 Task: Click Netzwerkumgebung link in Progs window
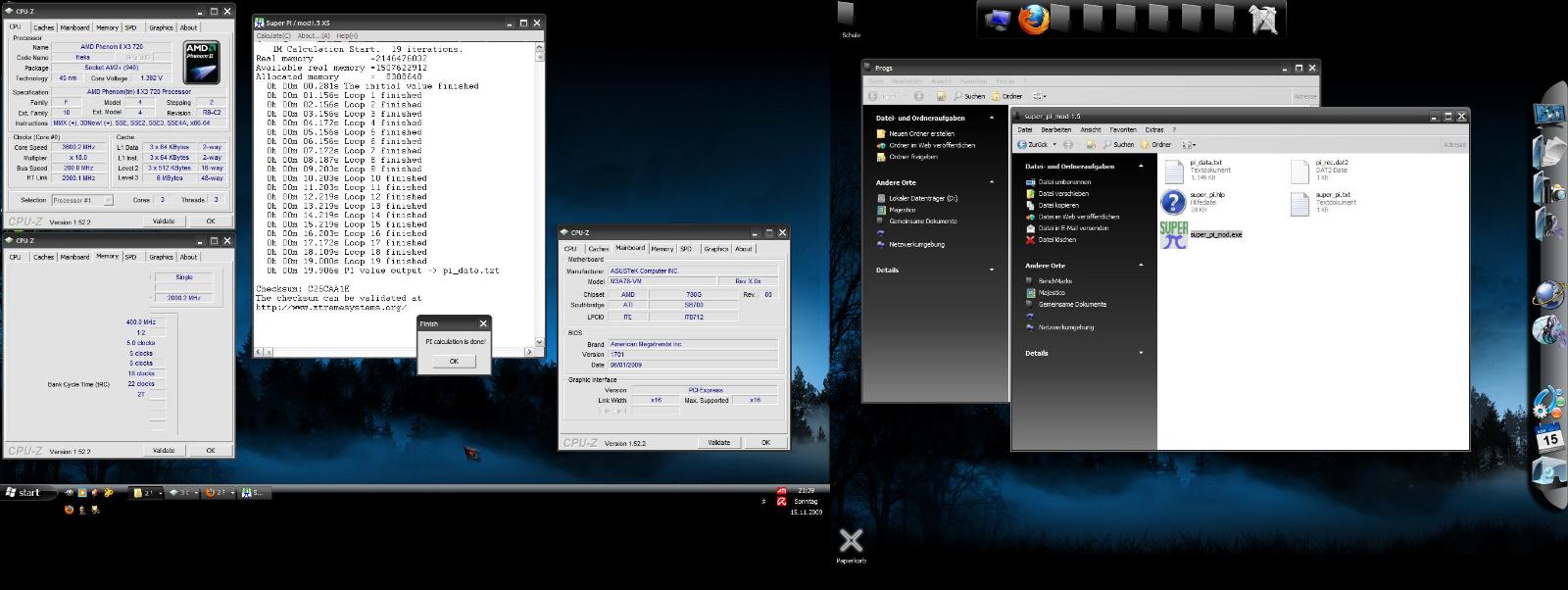point(917,244)
